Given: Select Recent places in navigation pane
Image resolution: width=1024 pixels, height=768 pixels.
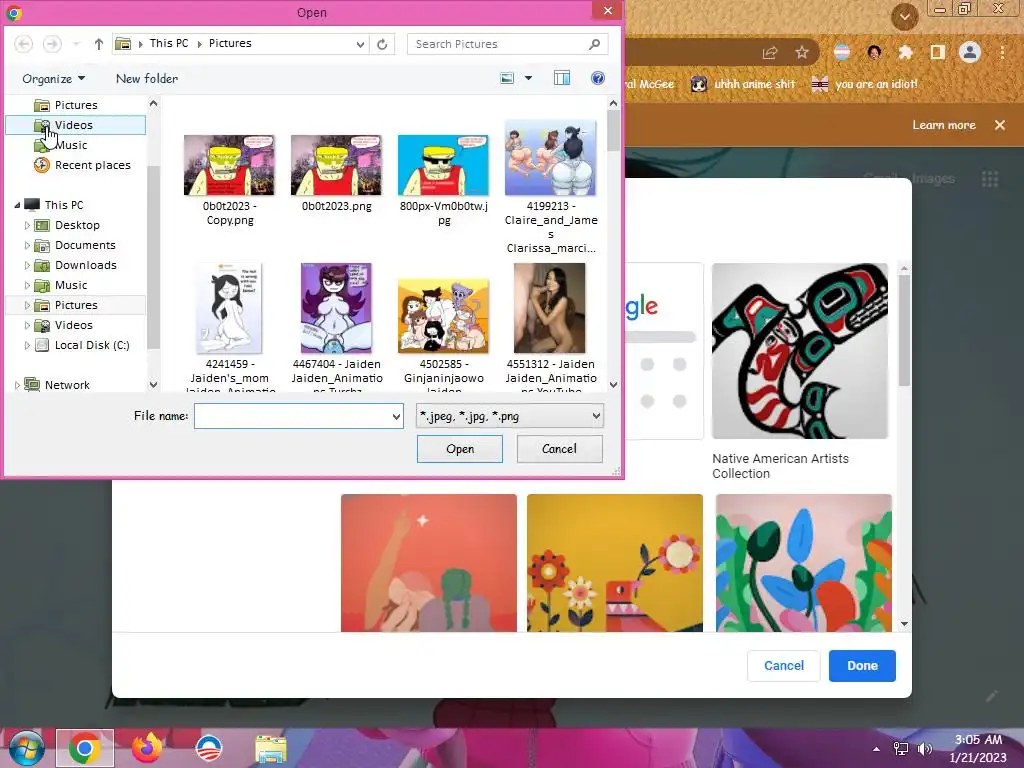Looking at the screenshot, I should pos(82,165).
